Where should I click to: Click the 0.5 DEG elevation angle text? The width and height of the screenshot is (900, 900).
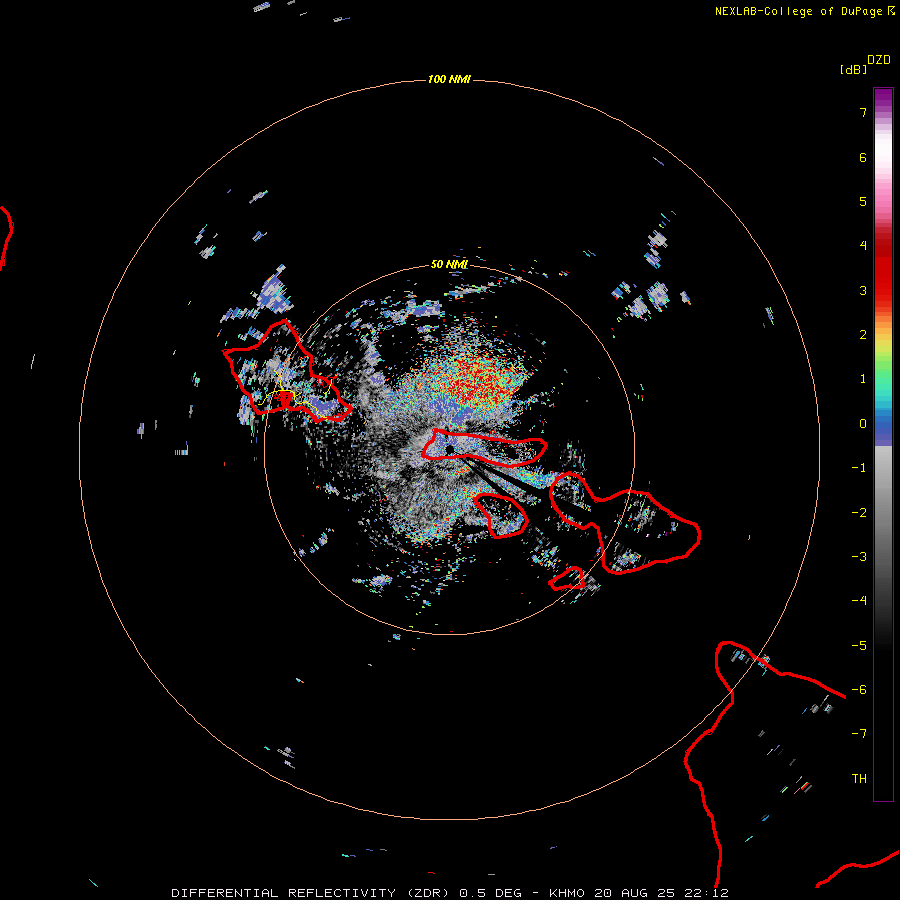(x=490, y=893)
